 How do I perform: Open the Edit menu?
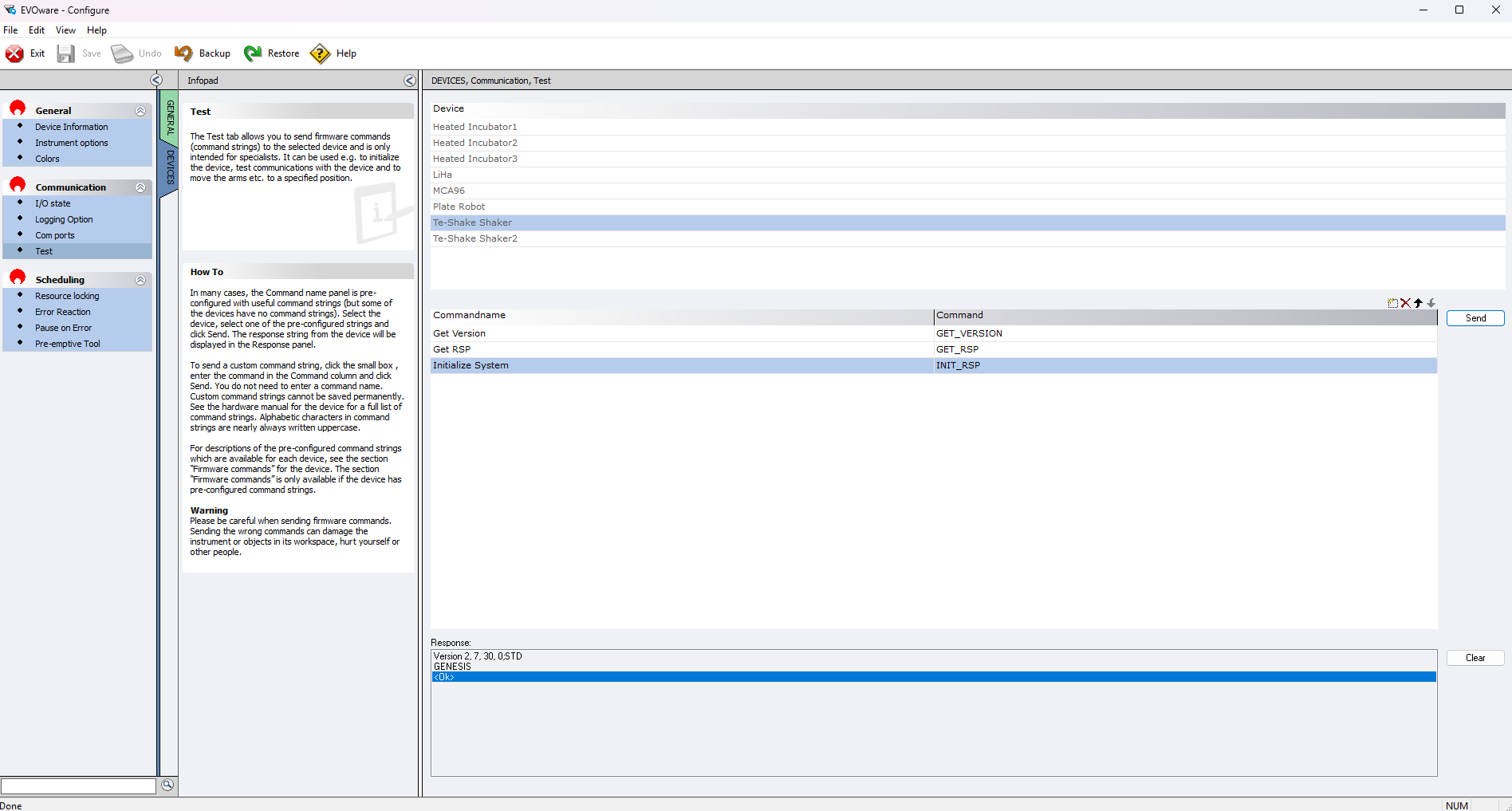pyautogui.click(x=37, y=30)
